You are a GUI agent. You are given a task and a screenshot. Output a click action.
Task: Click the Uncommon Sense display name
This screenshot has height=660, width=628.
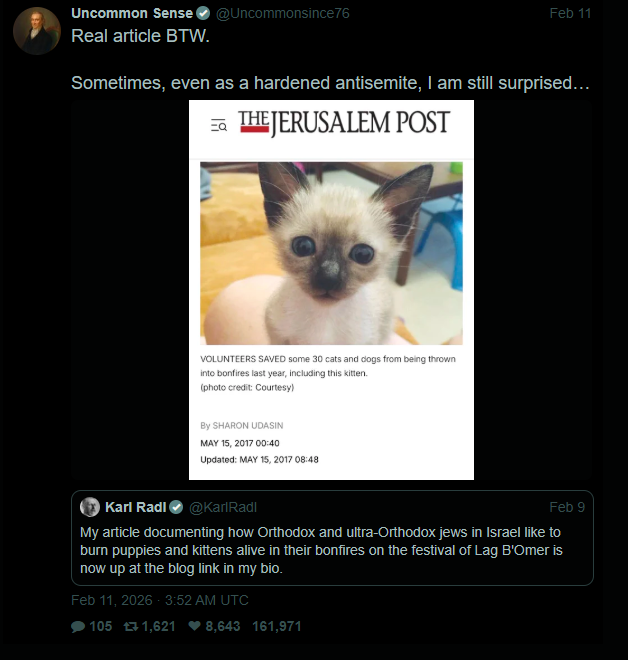tap(132, 13)
